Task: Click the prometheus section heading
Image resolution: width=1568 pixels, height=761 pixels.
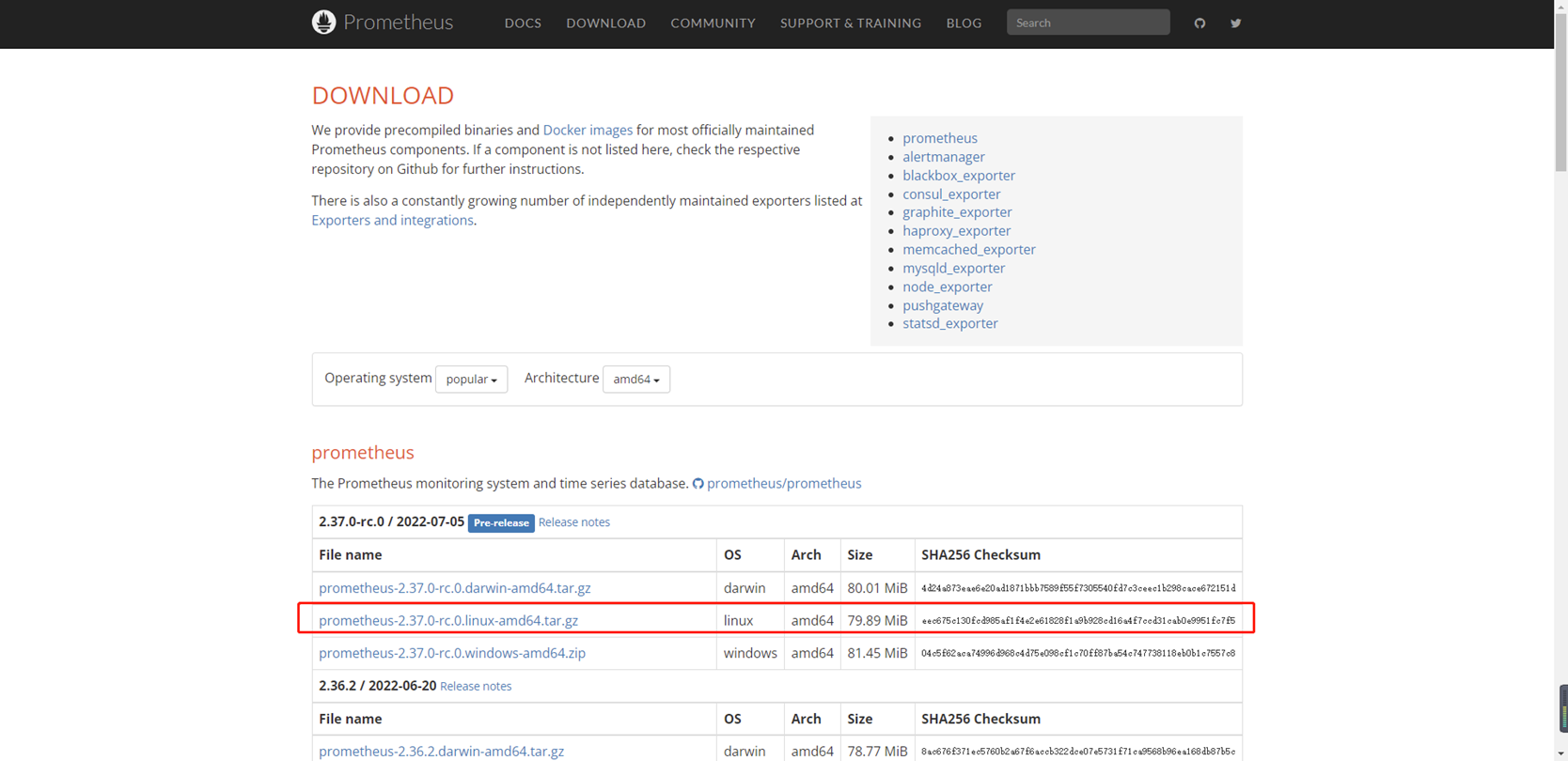Action: pyautogui.click(x=363, y=452)
